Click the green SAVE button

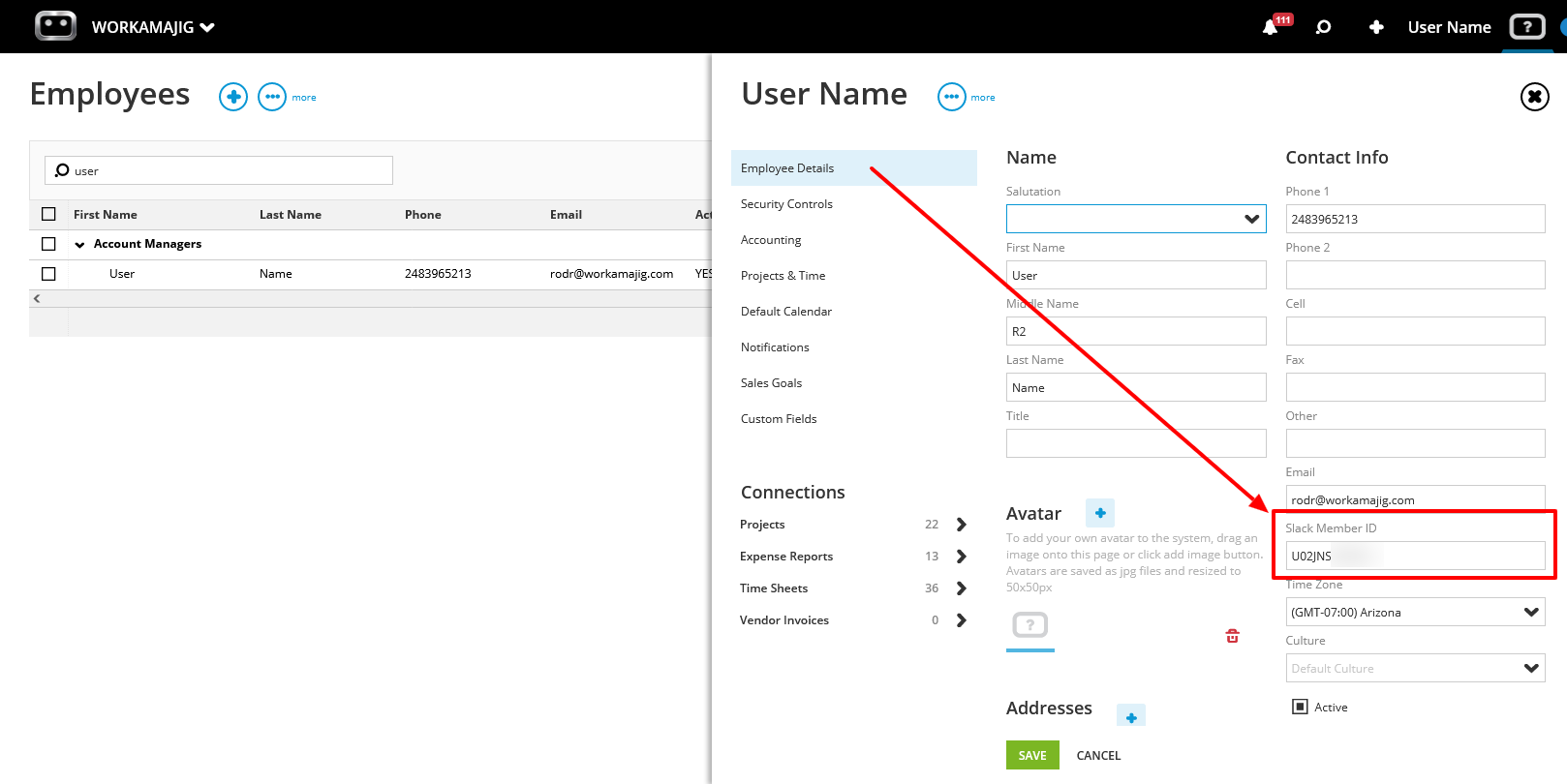click(x=1032, y=755)
